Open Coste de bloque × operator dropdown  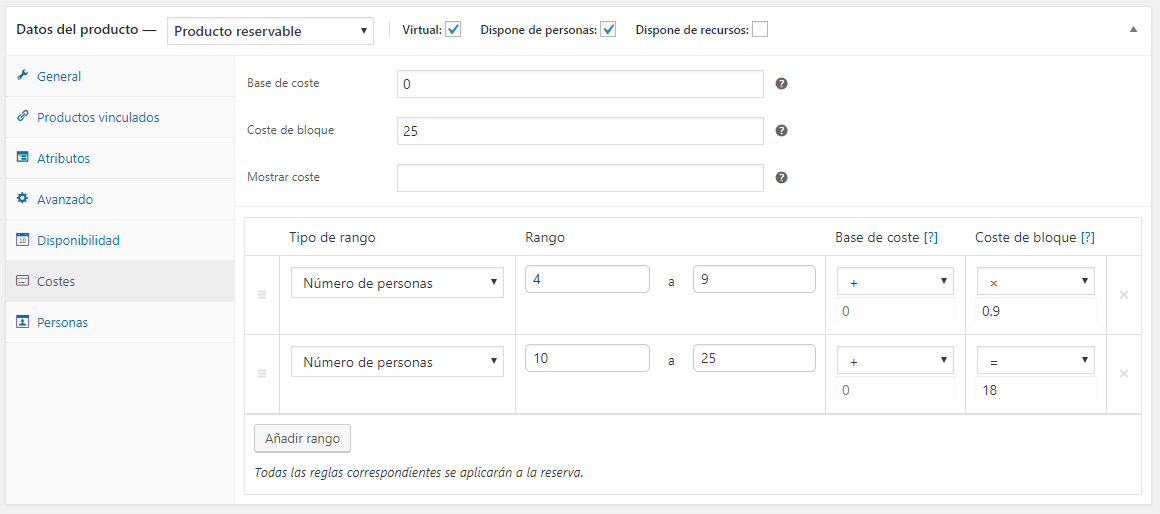(1036, 282)
